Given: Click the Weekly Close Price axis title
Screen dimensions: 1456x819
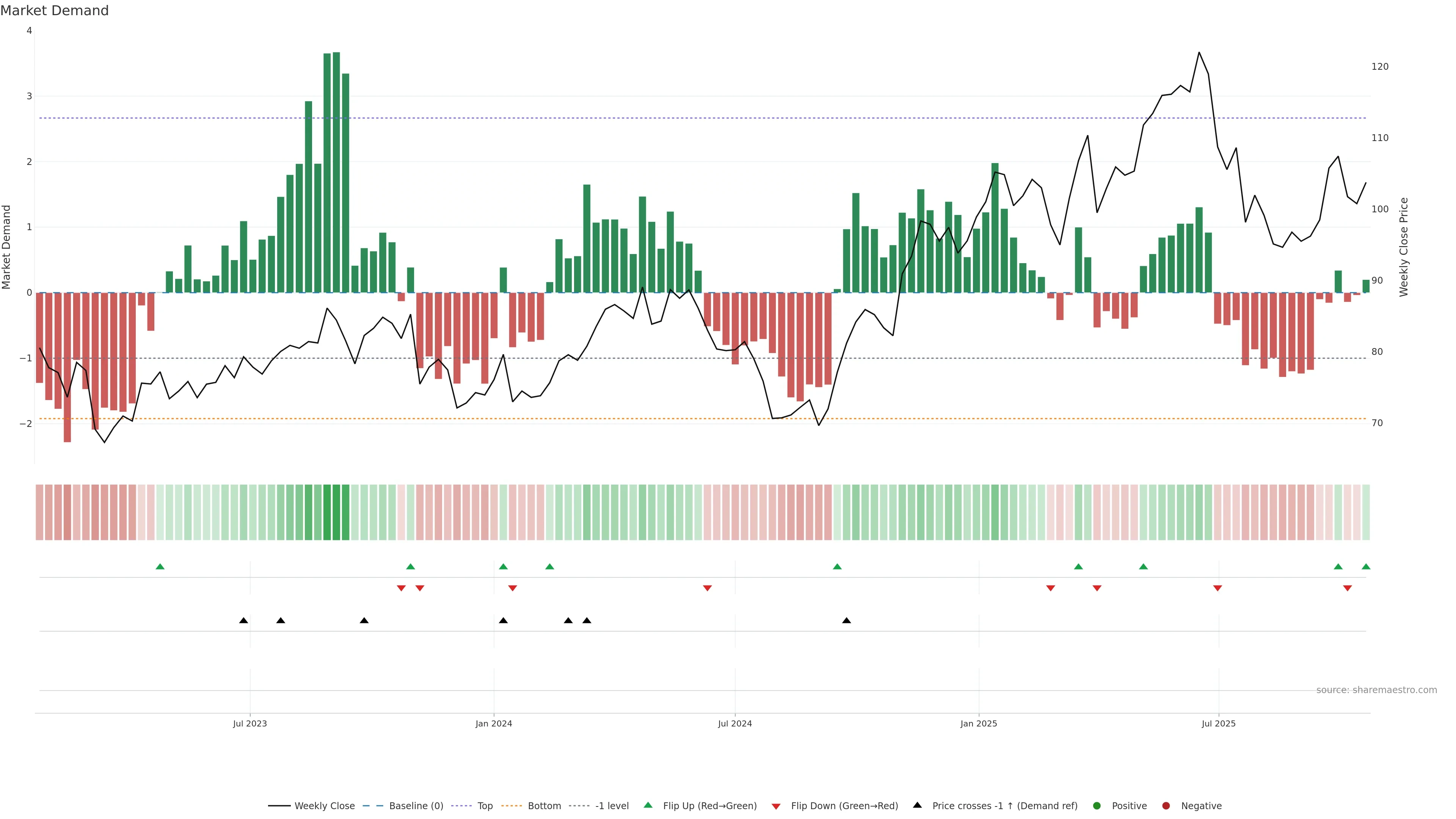Looking at the screenshot, I should 1403,247.
